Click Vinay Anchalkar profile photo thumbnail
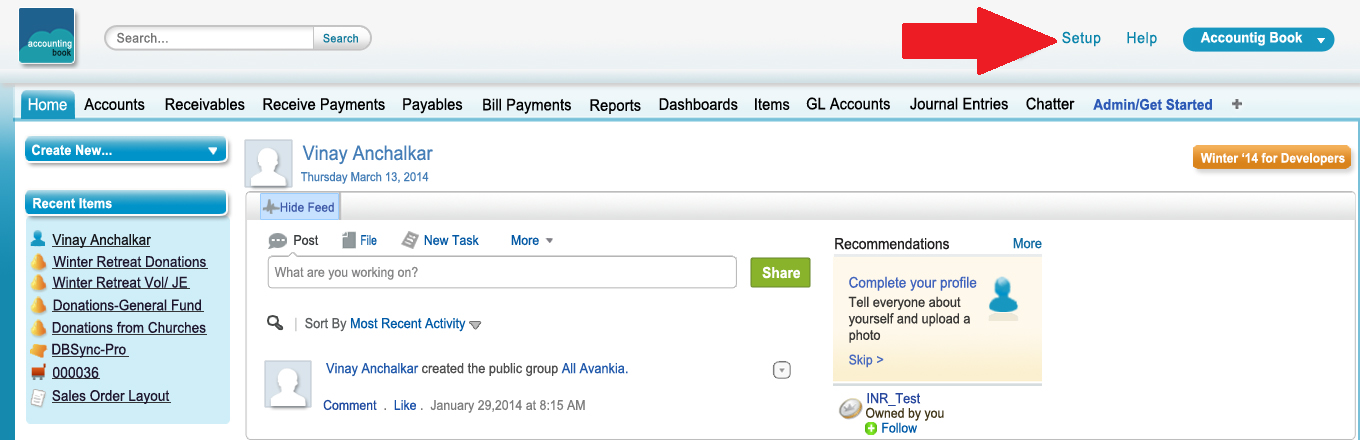This screenshot has width=1360, height=440. [x=269, y=163]
